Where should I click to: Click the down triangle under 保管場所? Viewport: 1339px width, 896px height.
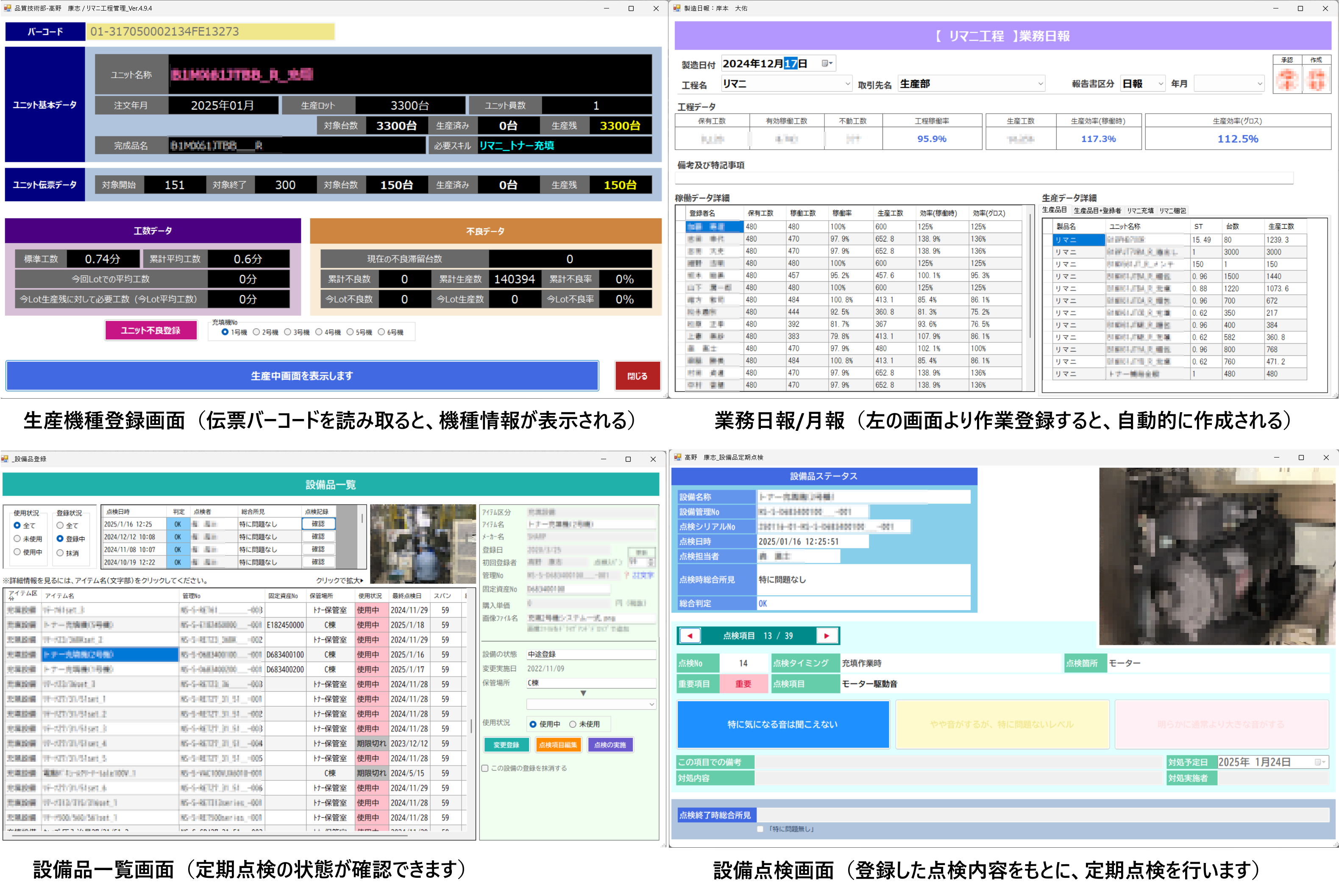(x=583, y=693)
